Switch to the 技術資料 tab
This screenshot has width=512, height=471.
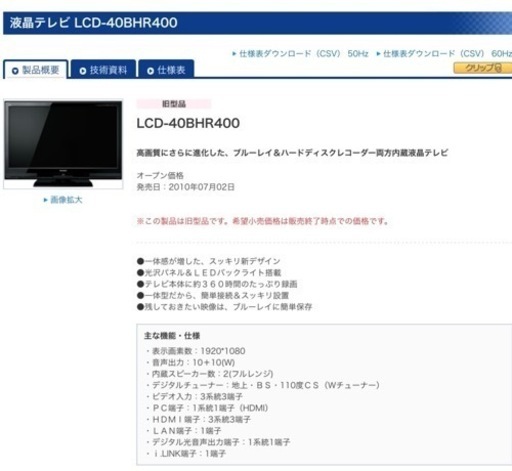103,69
